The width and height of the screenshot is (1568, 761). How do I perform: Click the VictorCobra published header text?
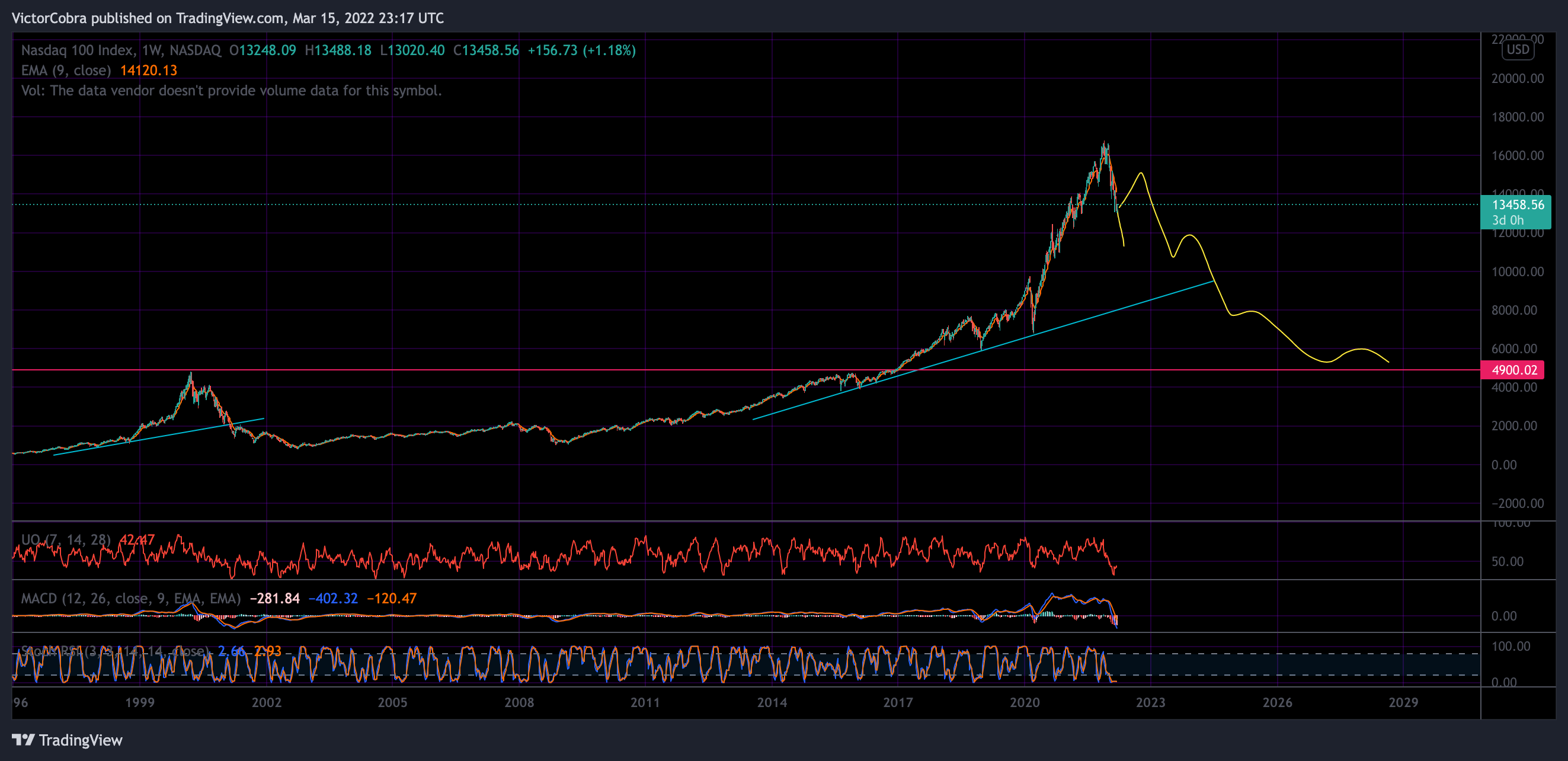228,18
